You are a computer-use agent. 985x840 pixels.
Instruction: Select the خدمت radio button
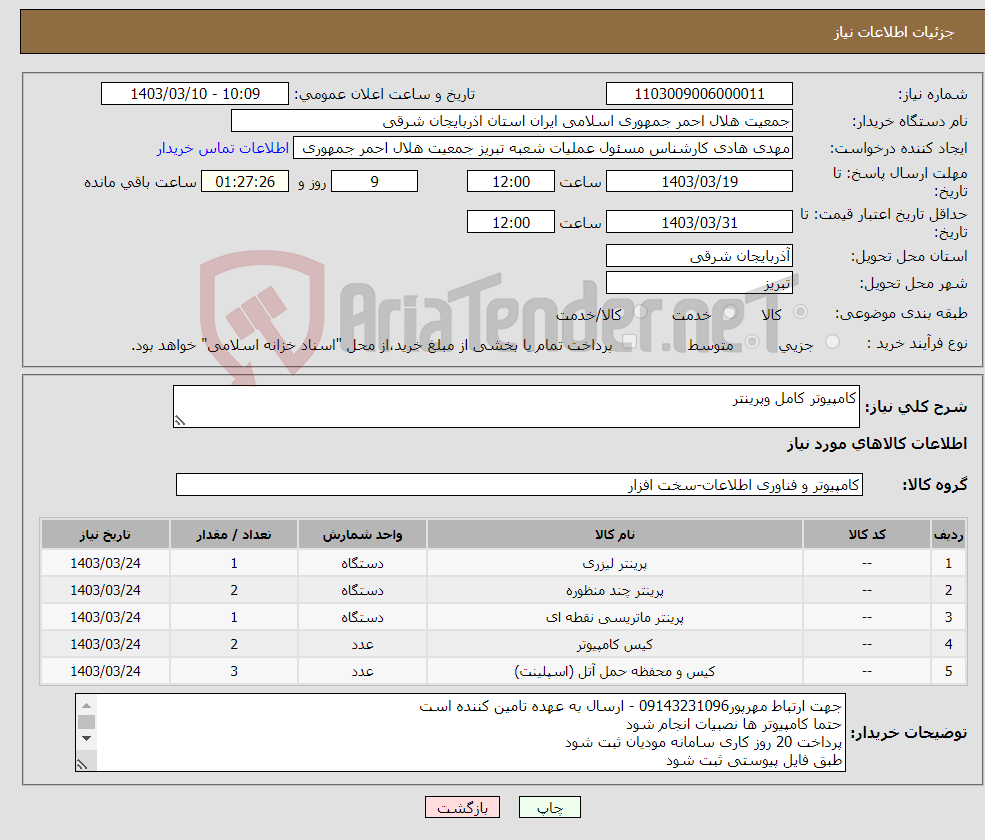(729, 312)
